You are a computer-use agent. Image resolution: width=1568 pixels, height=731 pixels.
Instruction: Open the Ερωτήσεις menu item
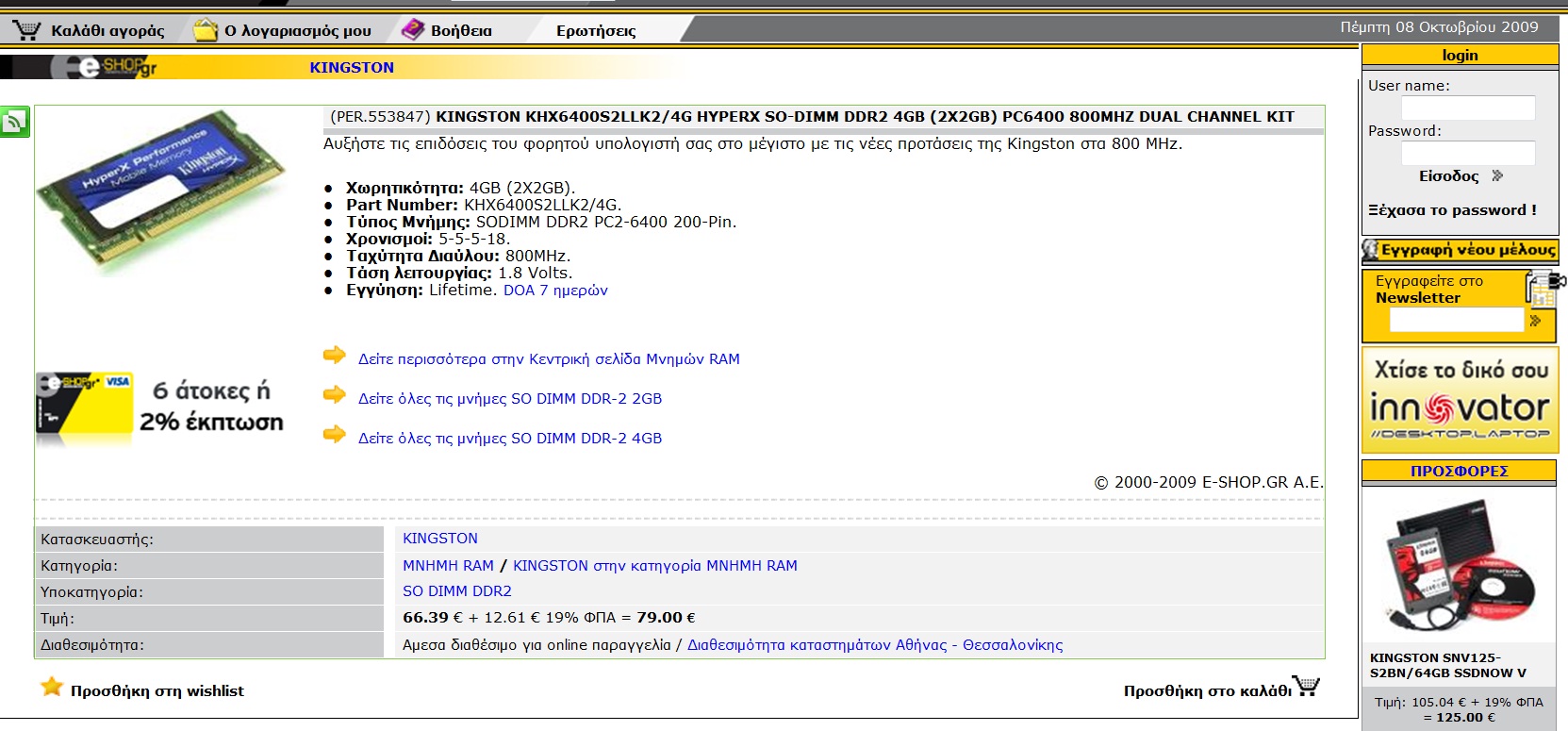tap(596, 31)
